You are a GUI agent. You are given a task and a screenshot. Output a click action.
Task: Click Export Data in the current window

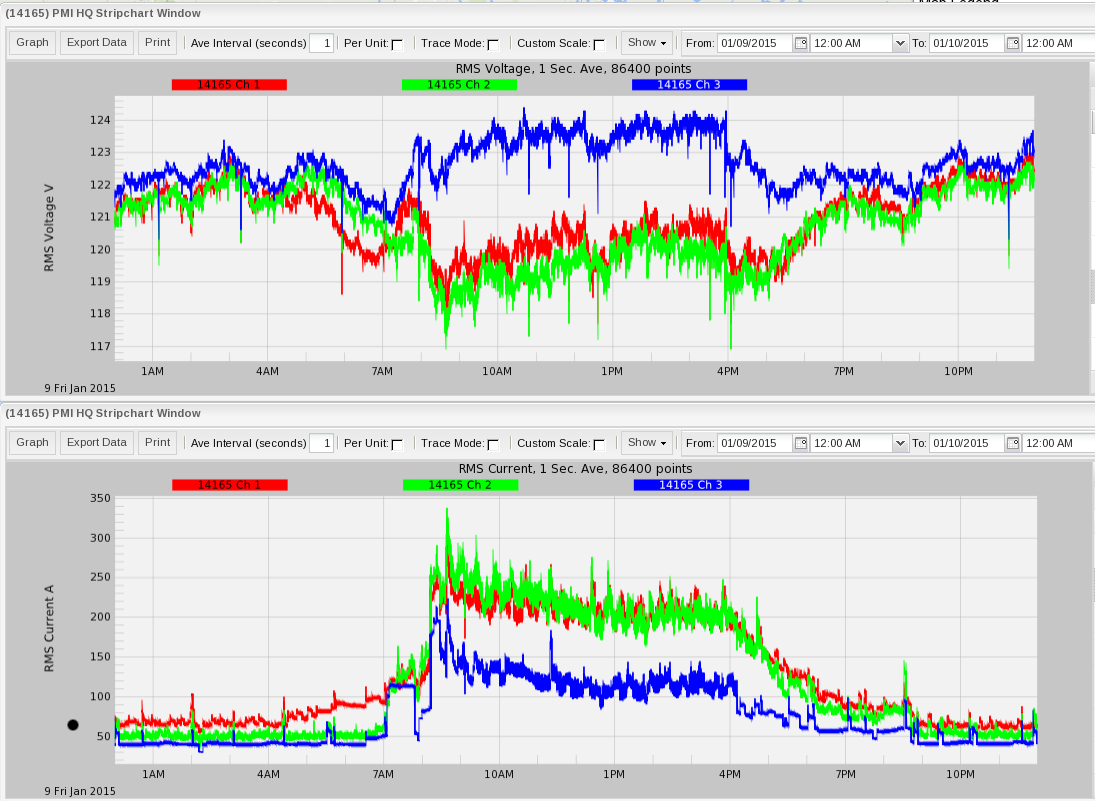pos(97,443)
